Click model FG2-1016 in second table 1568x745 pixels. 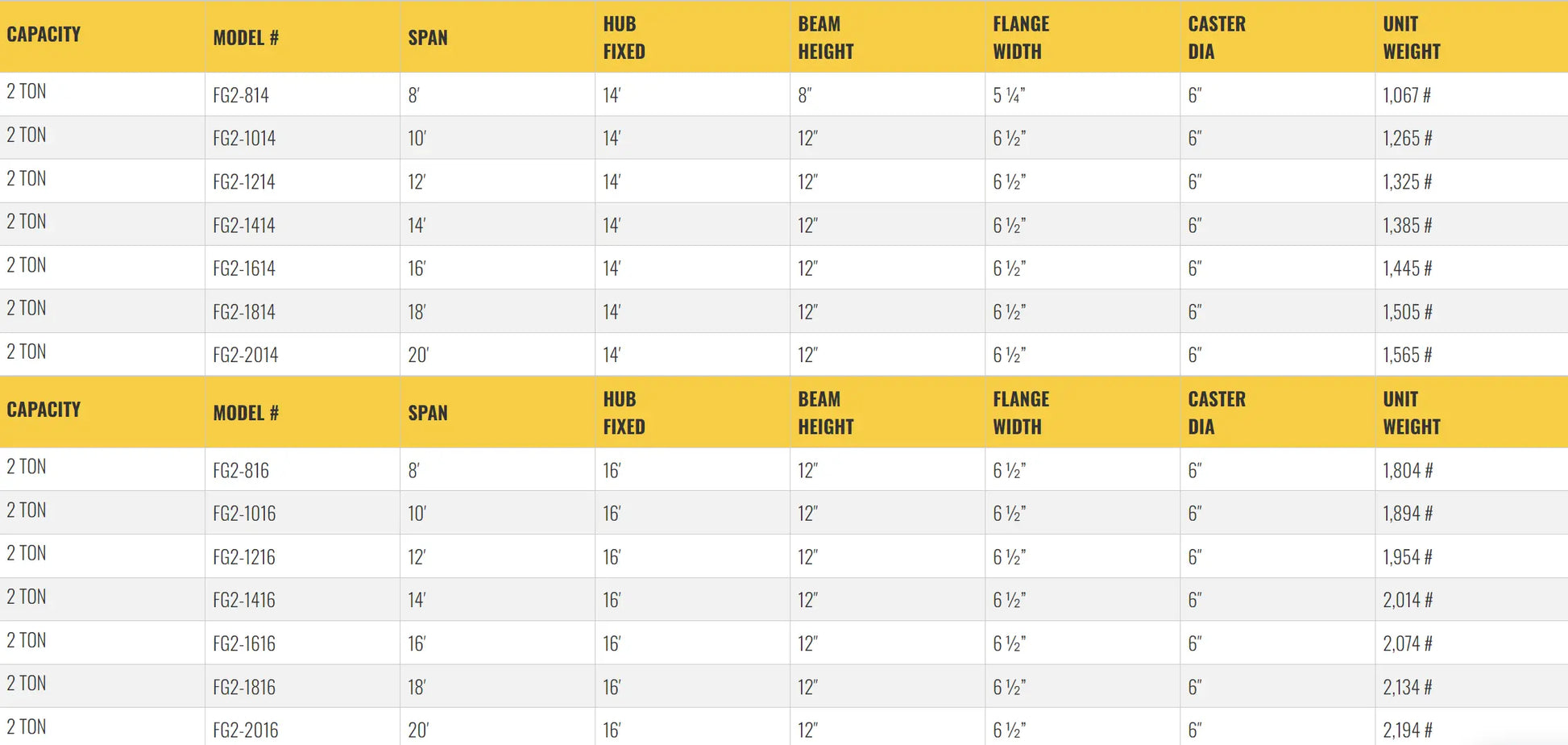click(x=244, y=514)
